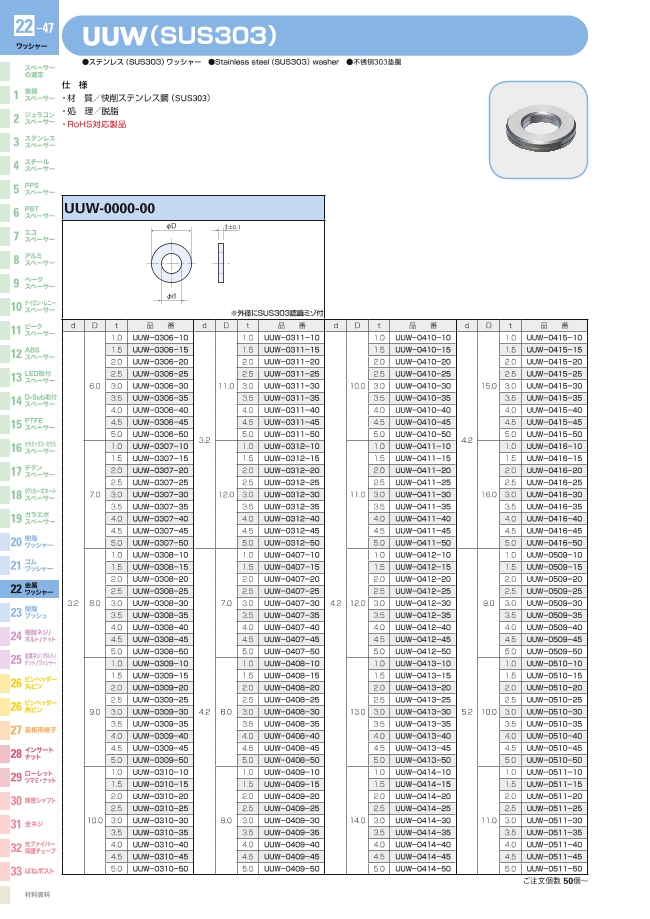Select part number UUW-0415-50
Screen dimensions: 650x919
coord(554,434)
